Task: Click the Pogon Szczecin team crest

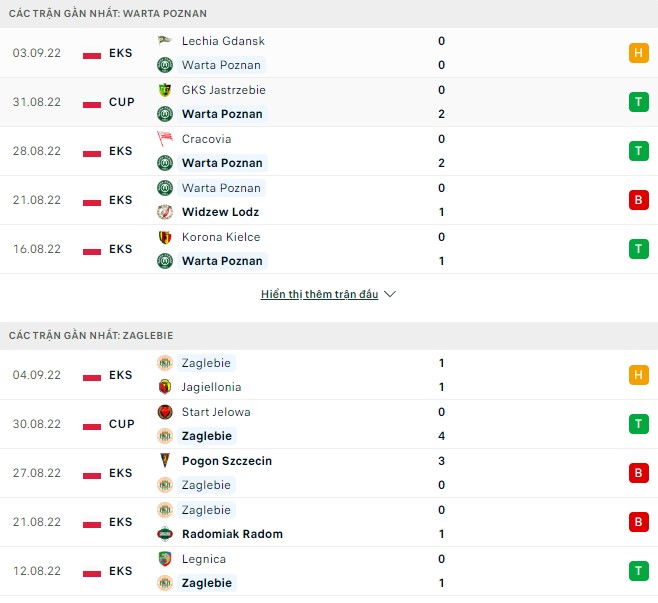Action: [165, 461]
